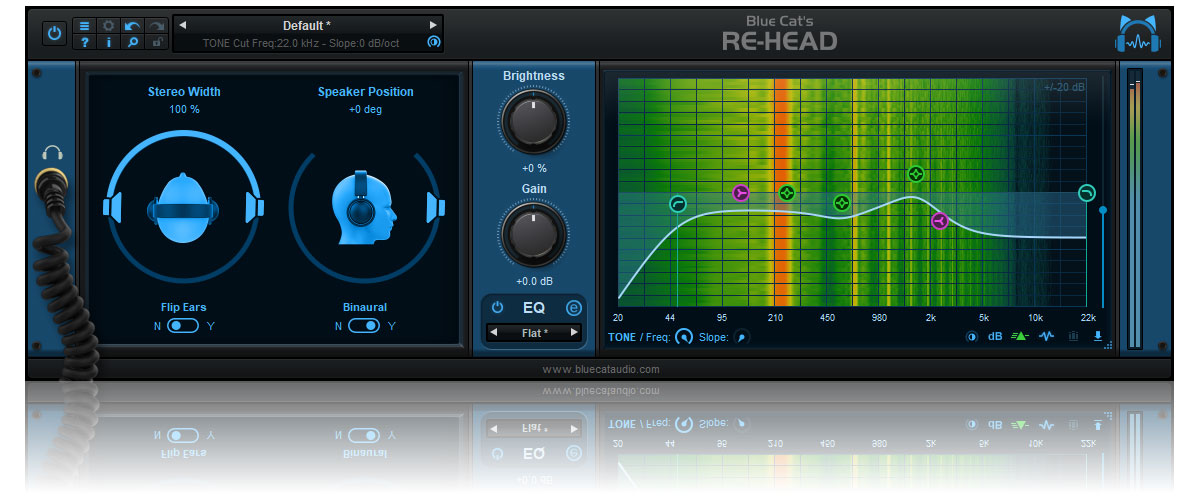The image size is (1200, 500).
Task: Select the first green peak filter node
Action: [787, 193]
